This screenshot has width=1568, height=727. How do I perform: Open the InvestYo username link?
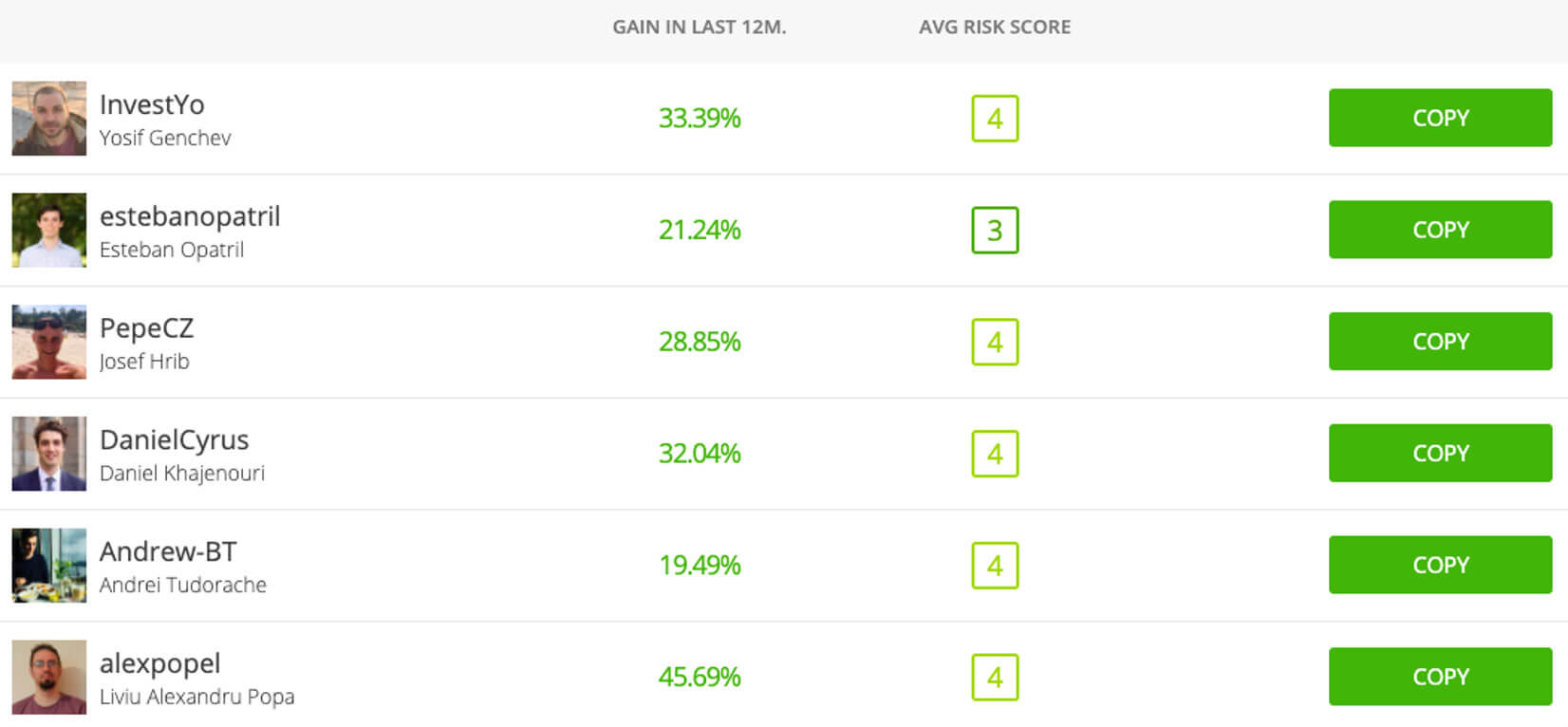[x=152, y=104]
